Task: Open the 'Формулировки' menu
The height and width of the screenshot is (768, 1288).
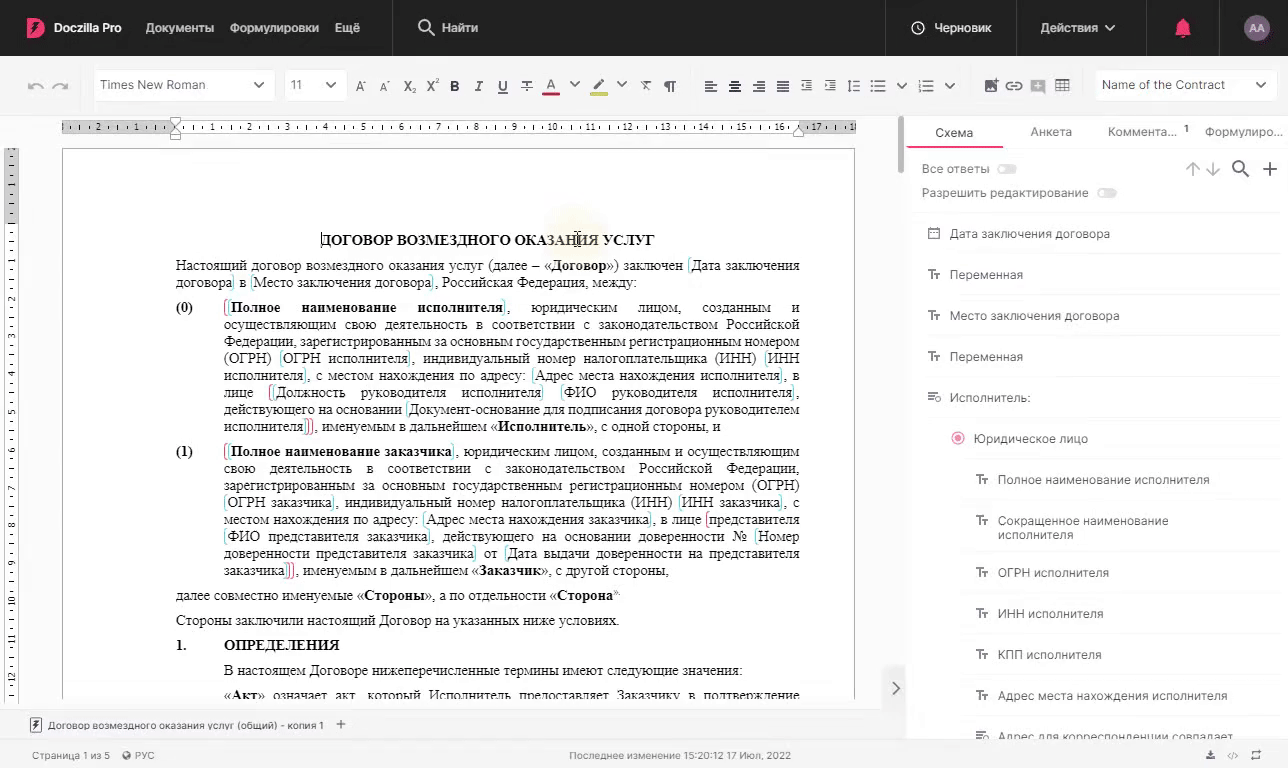Action: (274, 28)
